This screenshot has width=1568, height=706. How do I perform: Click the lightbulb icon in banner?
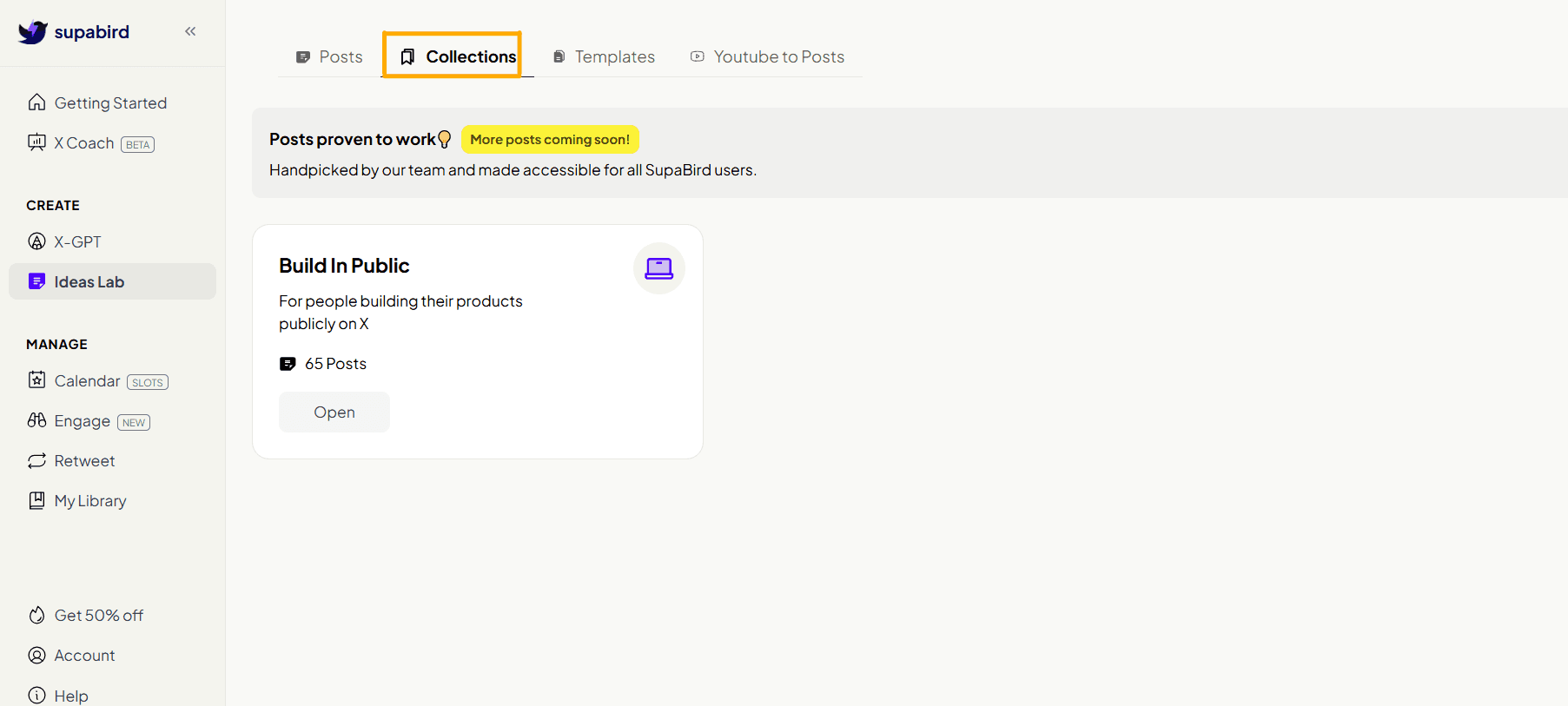pos(445,139)
